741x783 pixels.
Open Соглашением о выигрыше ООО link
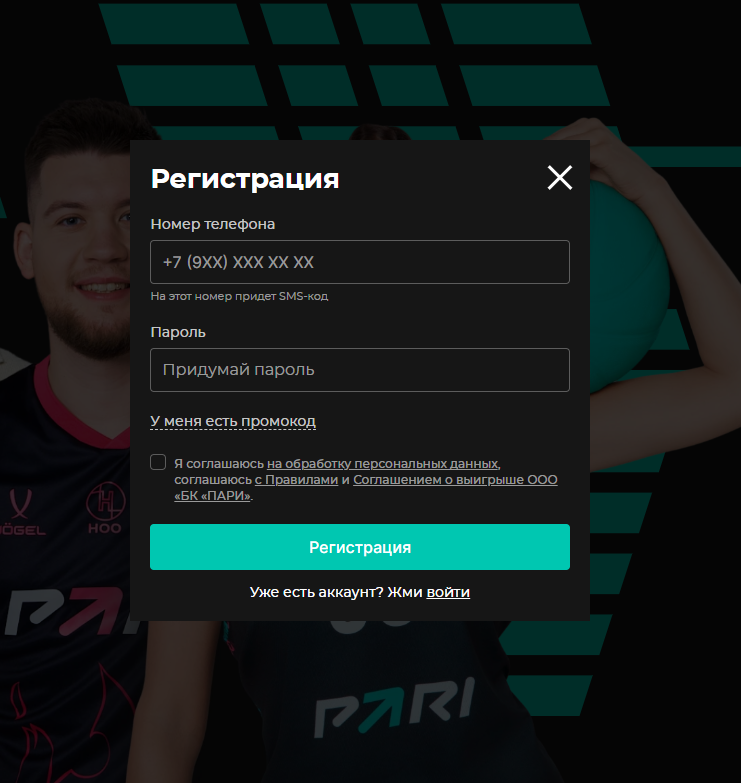[x=455, y=480]
